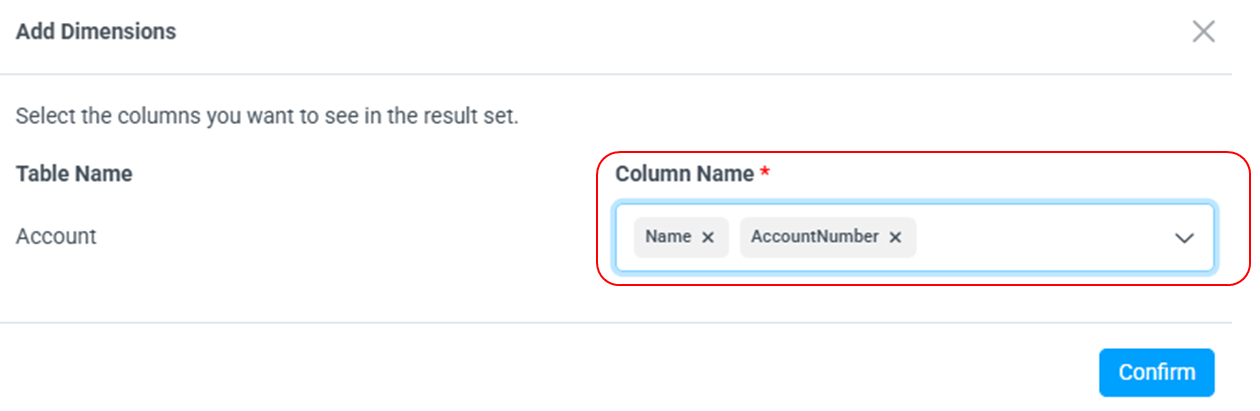Deselect Name using its x icon

point(708,238)
